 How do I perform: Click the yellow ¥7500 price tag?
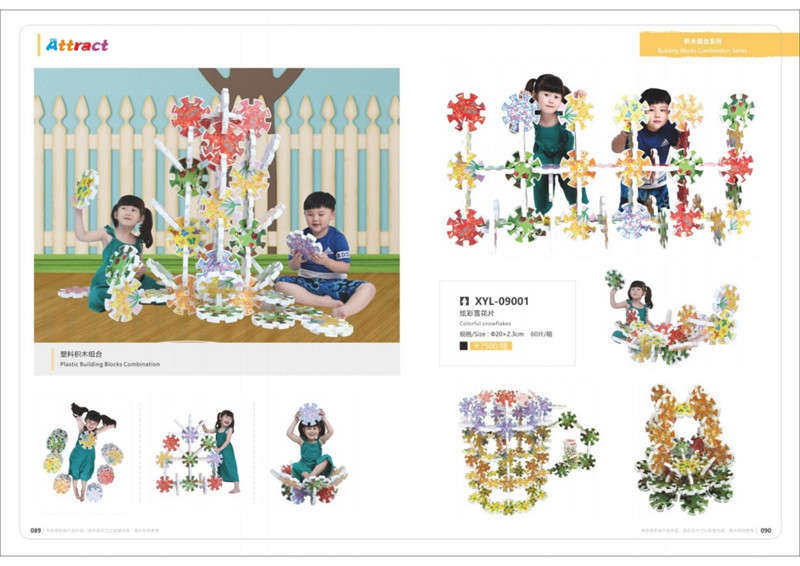point(490,346)
